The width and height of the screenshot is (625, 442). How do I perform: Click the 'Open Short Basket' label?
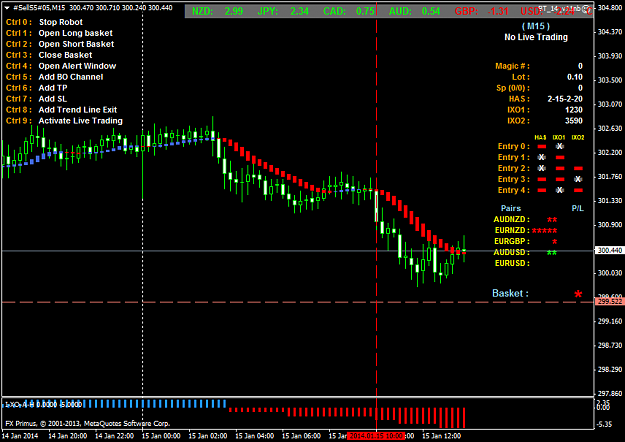pyautogui.click(x=76, y=44)
